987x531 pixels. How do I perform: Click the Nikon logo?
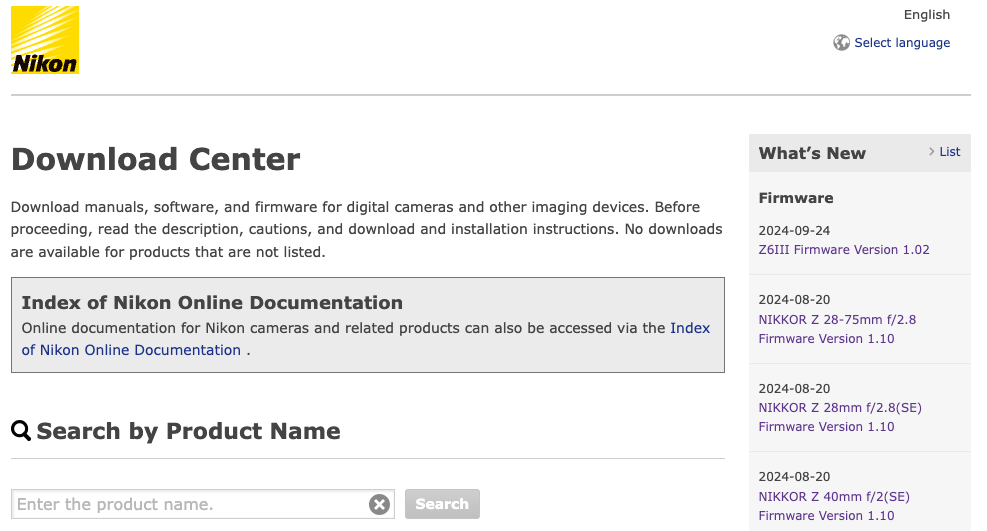coord(45,40)
